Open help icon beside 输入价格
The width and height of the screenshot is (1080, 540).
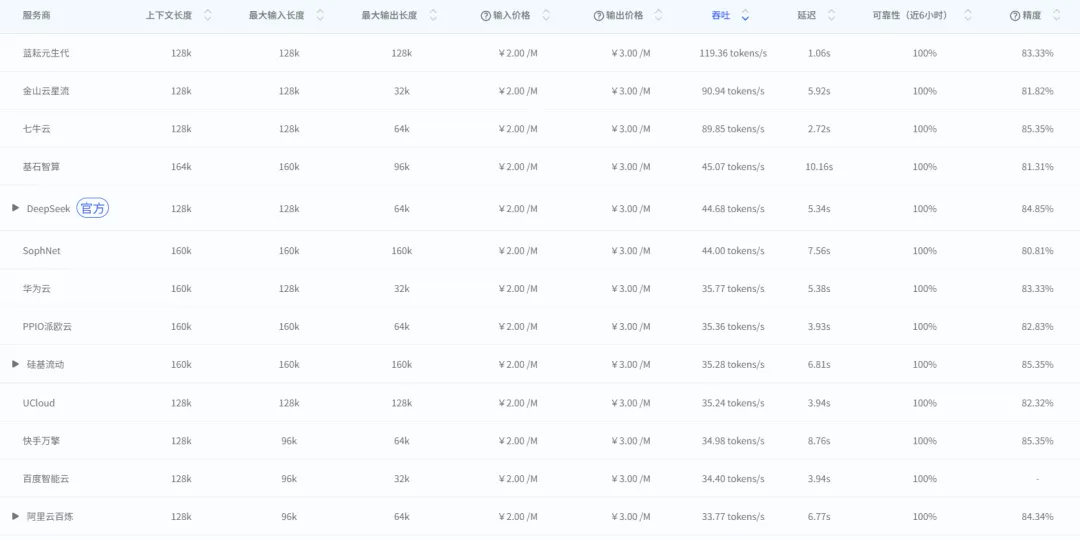point(486,16)
